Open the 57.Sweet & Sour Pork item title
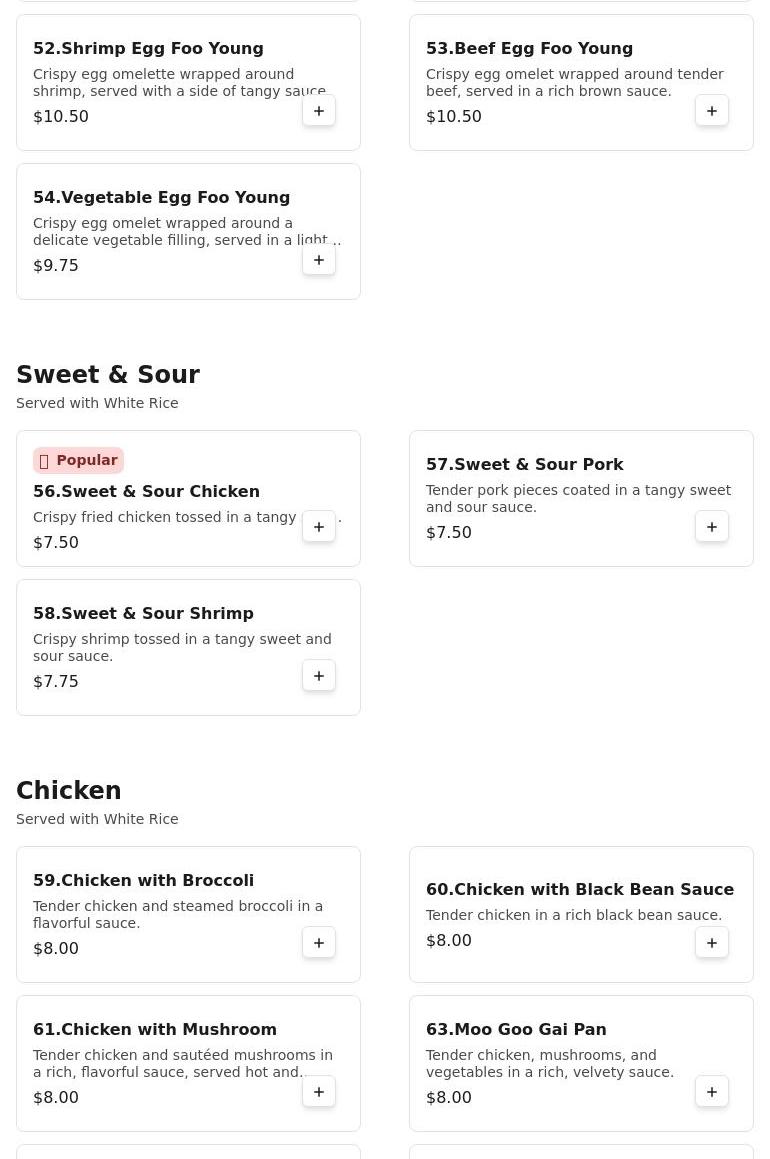 click(525, 464)
